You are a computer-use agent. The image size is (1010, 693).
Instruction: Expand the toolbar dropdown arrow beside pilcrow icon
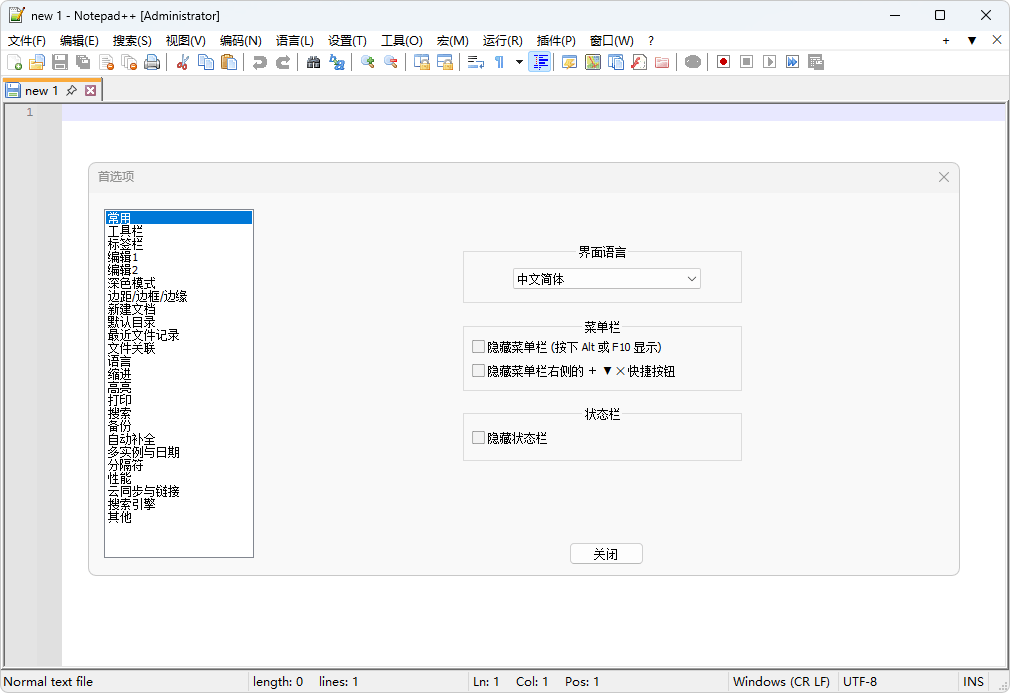coord(519,62)
